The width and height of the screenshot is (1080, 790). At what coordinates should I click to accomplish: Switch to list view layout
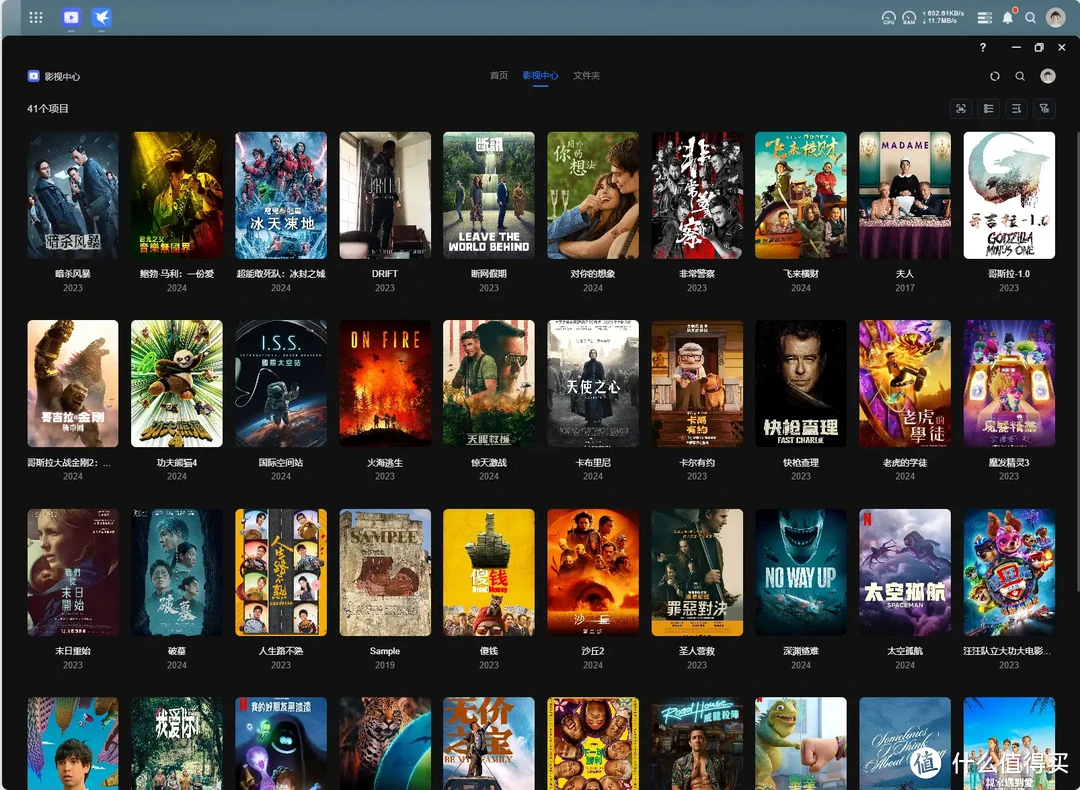click(988, 108)
